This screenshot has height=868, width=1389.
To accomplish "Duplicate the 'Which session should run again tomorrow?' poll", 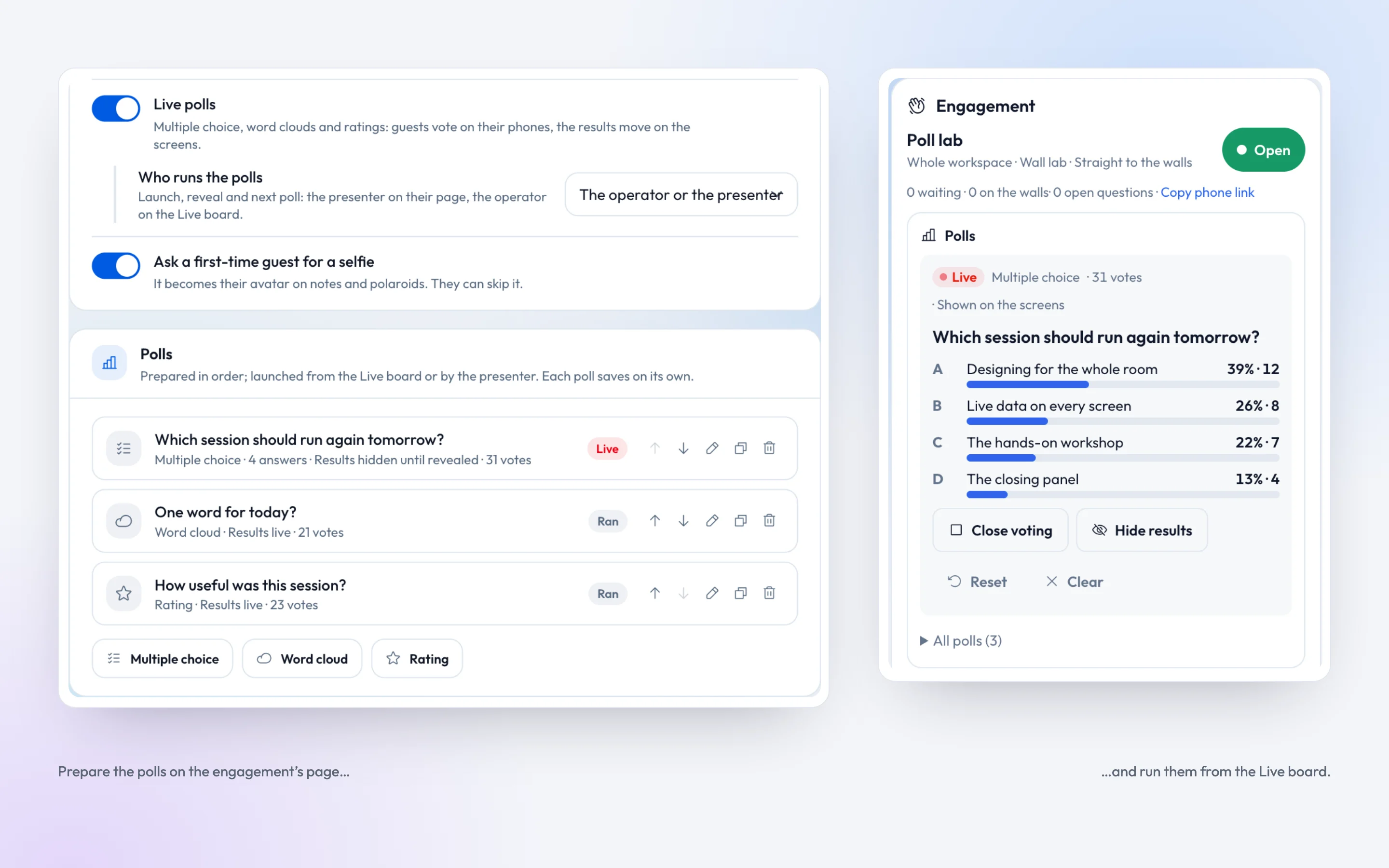I will [x=740, y=448].
